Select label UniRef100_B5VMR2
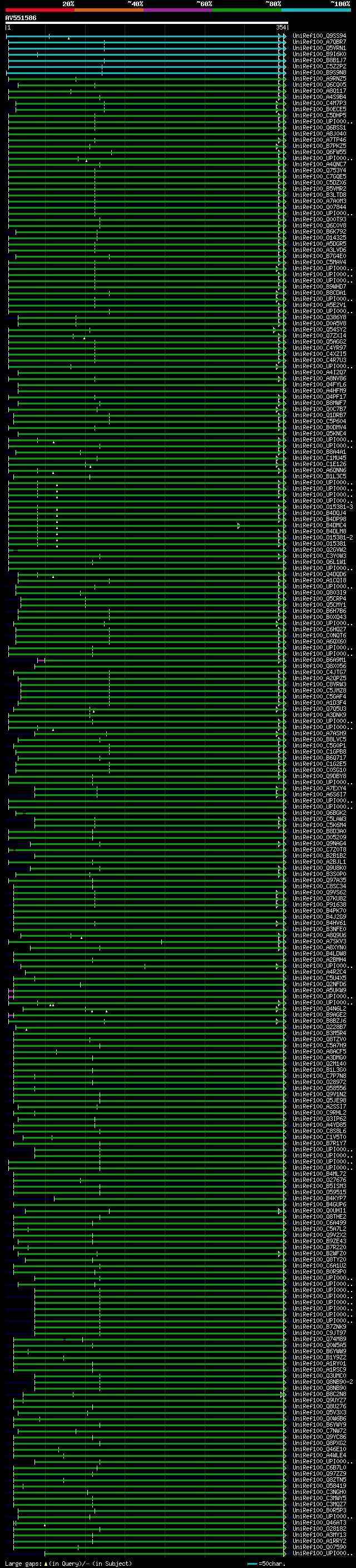This screenshot has height=1568, width=356. 319,189
